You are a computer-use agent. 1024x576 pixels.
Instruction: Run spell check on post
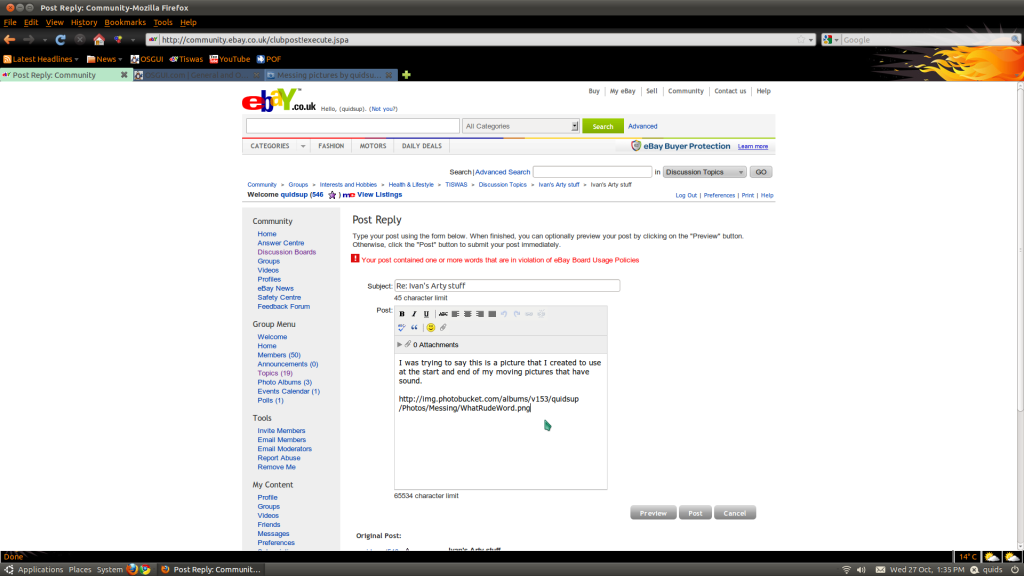(402, 327)
